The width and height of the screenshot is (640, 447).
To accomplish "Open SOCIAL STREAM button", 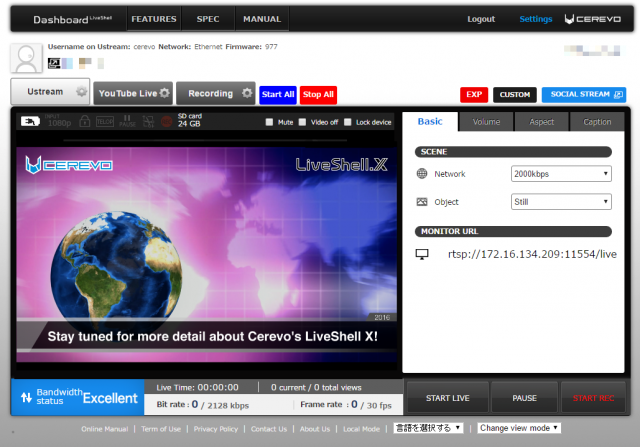I will [584, 95].
